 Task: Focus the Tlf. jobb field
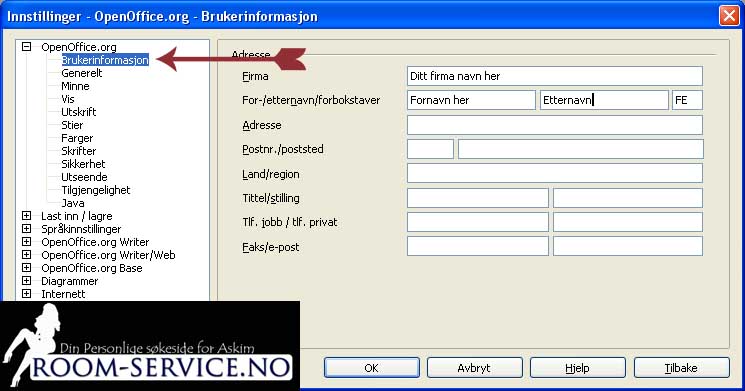point(478,222)
